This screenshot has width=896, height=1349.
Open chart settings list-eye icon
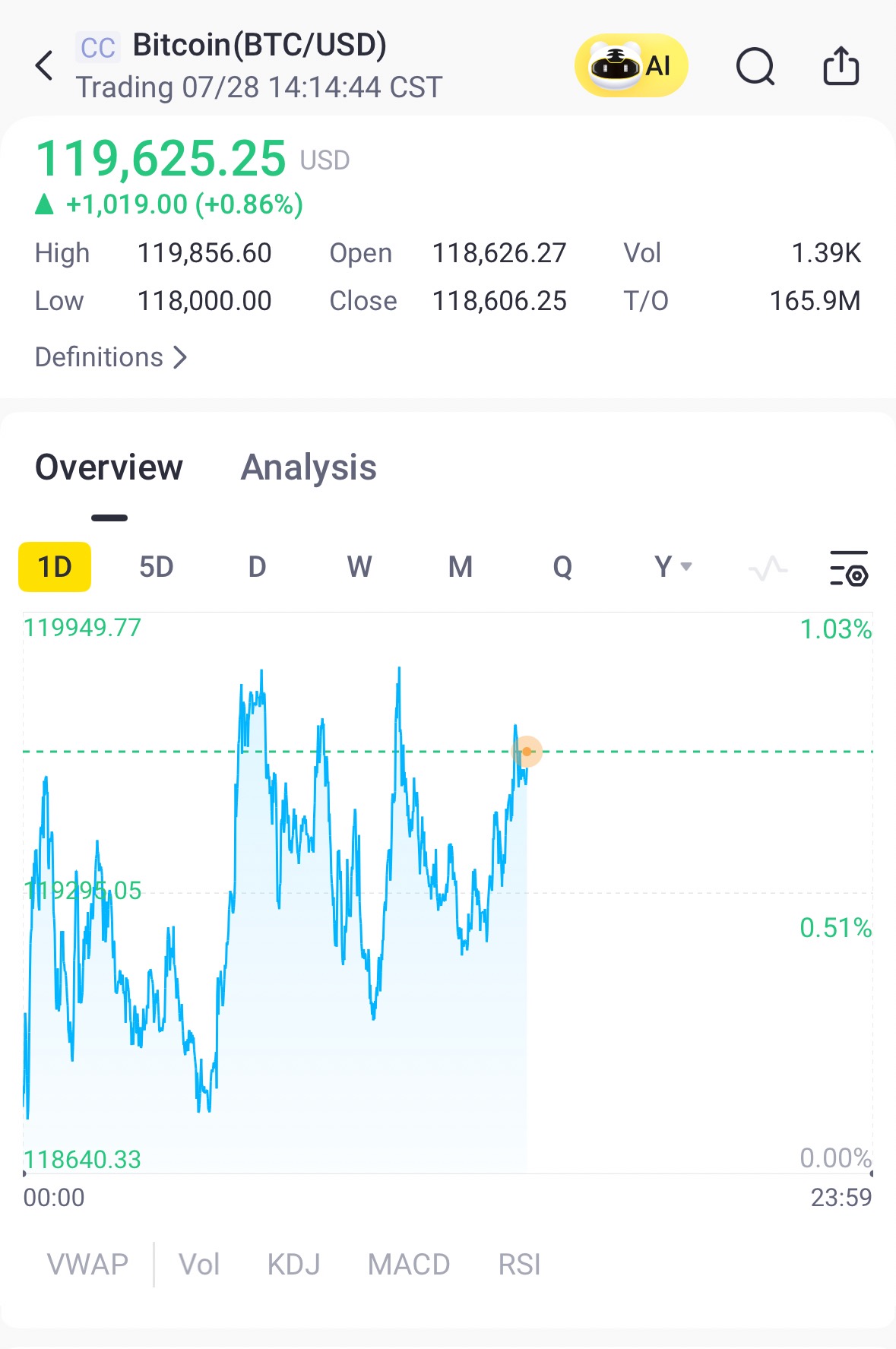point(849,568)
